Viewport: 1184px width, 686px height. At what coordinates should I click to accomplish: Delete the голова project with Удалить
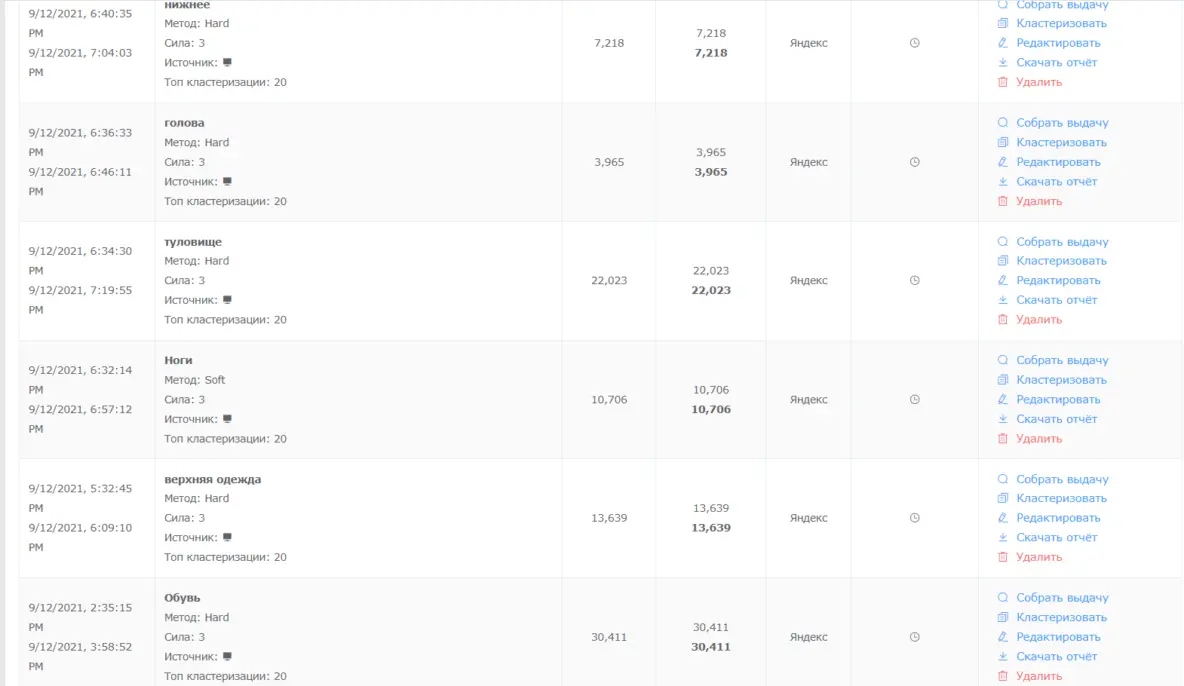[1039, 201]
